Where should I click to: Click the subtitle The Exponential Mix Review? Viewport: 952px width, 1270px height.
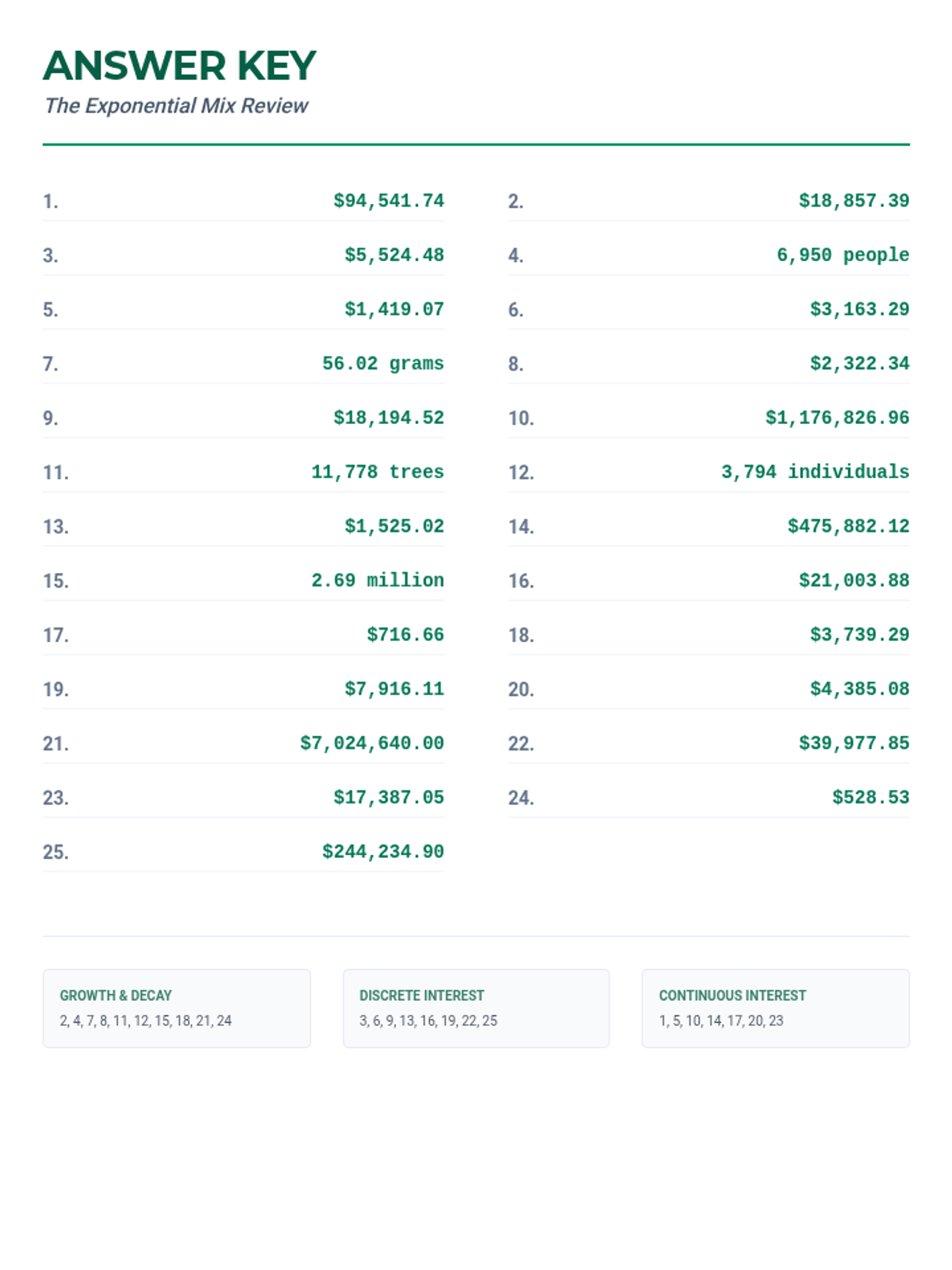pyautogui.click(x=176, y=106)
